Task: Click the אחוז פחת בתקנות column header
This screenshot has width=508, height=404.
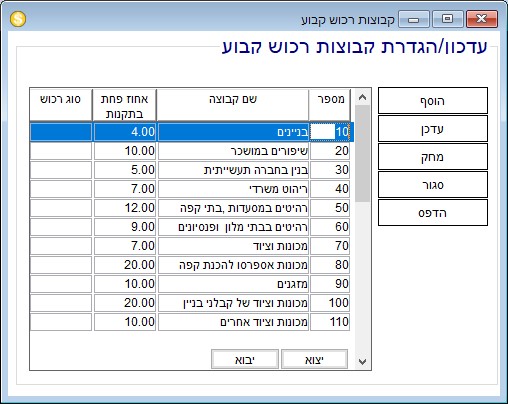Action: [x=124, y=105]
